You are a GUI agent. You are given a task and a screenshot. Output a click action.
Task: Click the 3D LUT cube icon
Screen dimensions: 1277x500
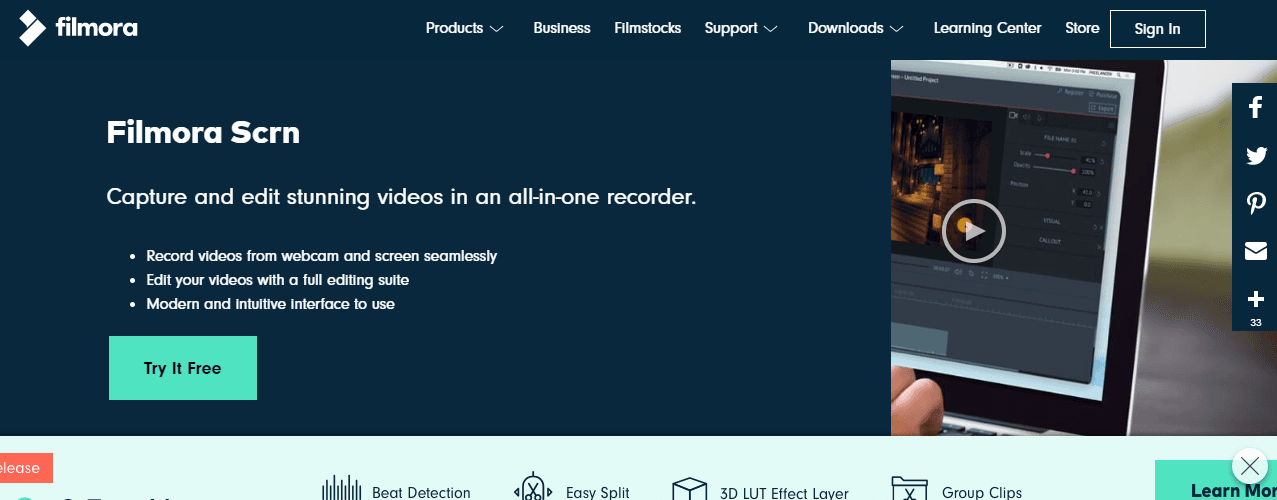pos(690,488)
